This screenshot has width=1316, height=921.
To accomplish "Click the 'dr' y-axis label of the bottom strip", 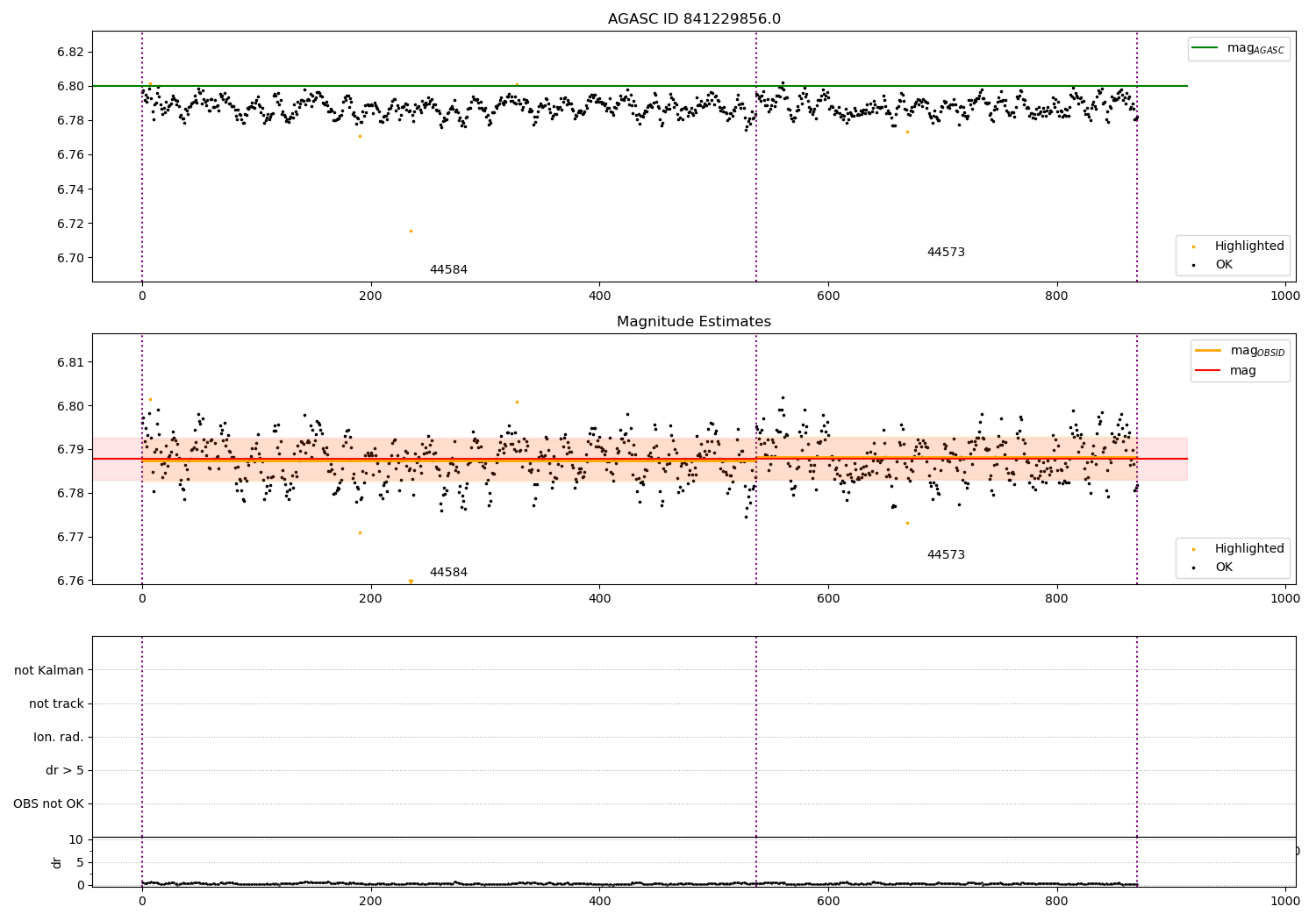I will 57,862.
